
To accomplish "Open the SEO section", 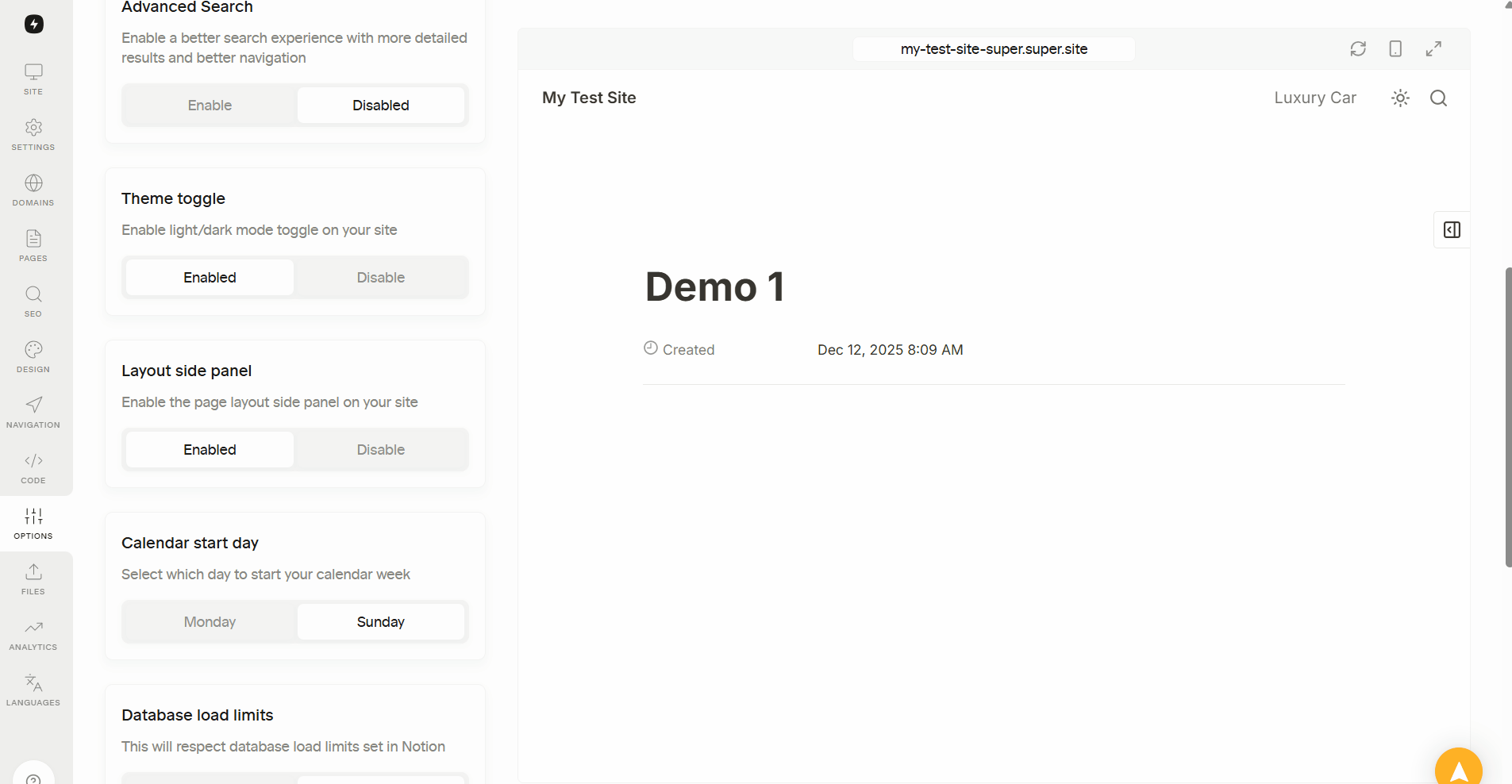I will (33, 302).
